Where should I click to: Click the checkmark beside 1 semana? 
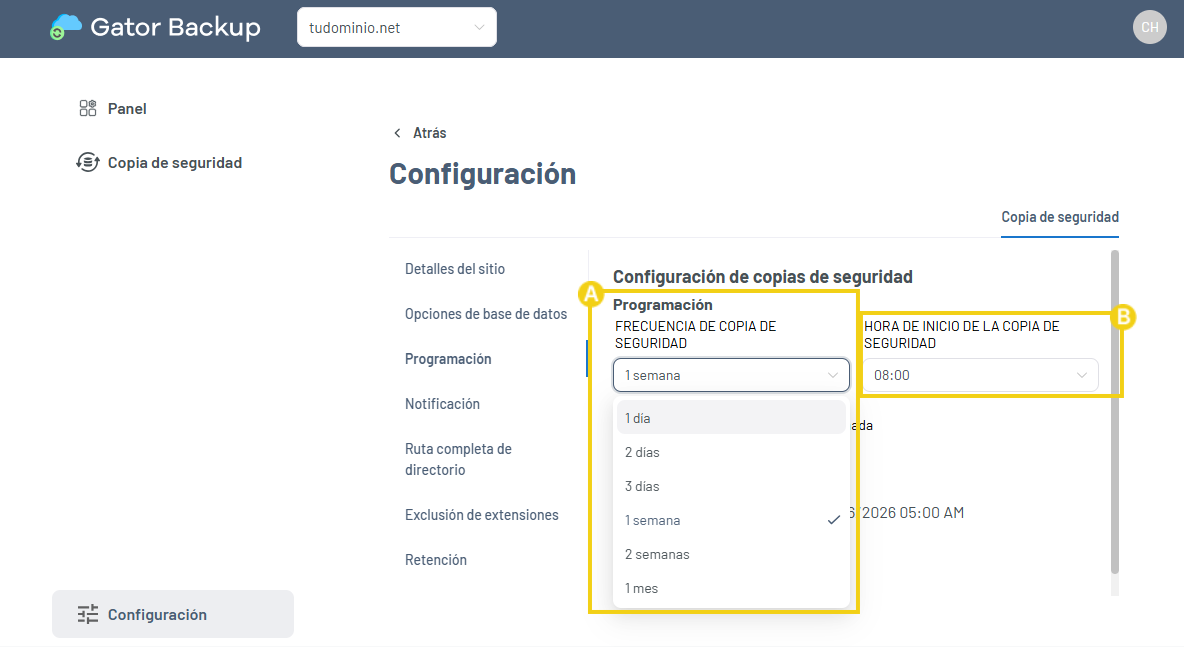pyautogui.click(x=834, y=520)
